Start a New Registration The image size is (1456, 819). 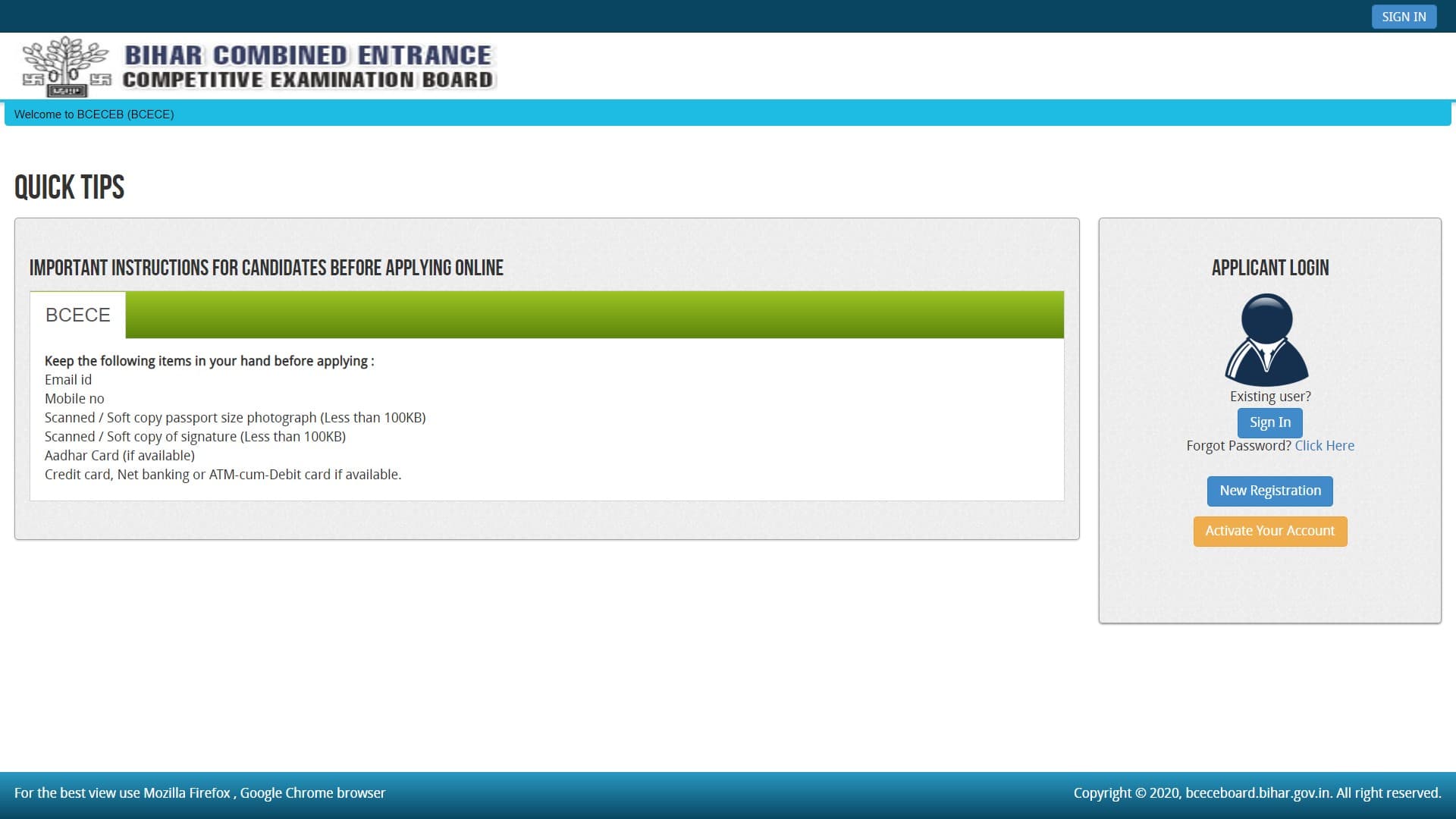coord(1269,491)
